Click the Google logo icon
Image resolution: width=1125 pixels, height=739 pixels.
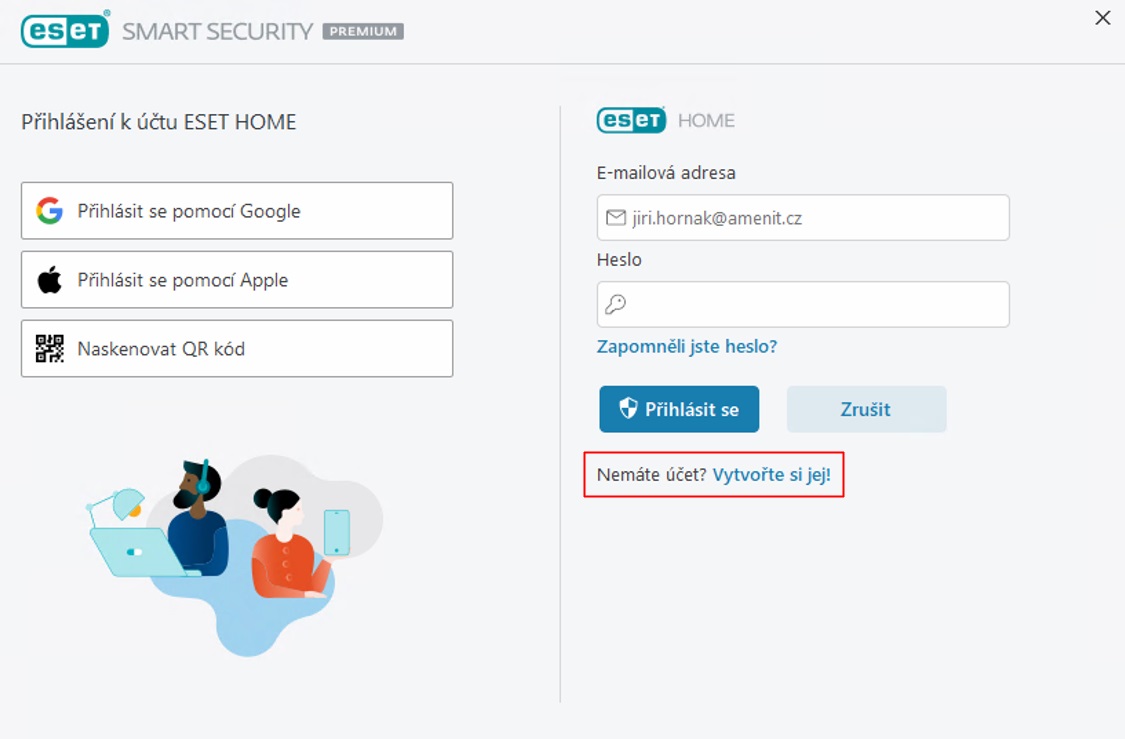50,211
